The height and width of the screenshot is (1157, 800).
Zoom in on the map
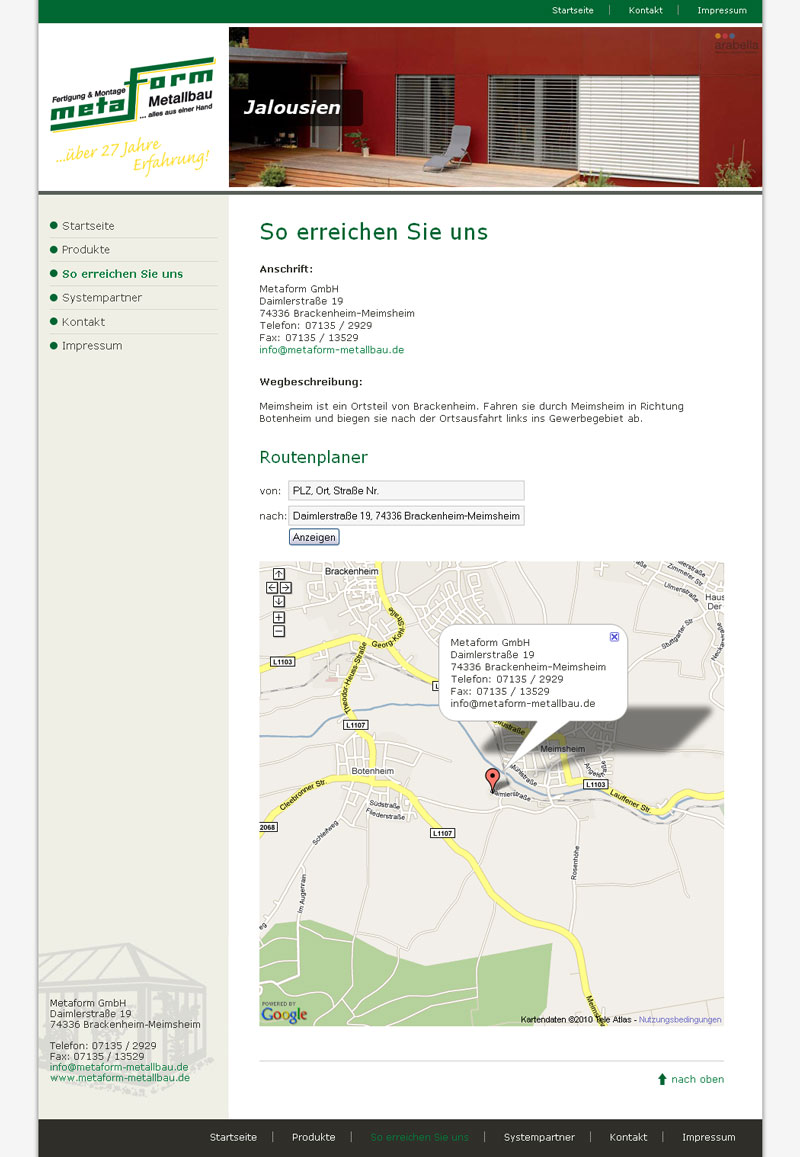279,618
